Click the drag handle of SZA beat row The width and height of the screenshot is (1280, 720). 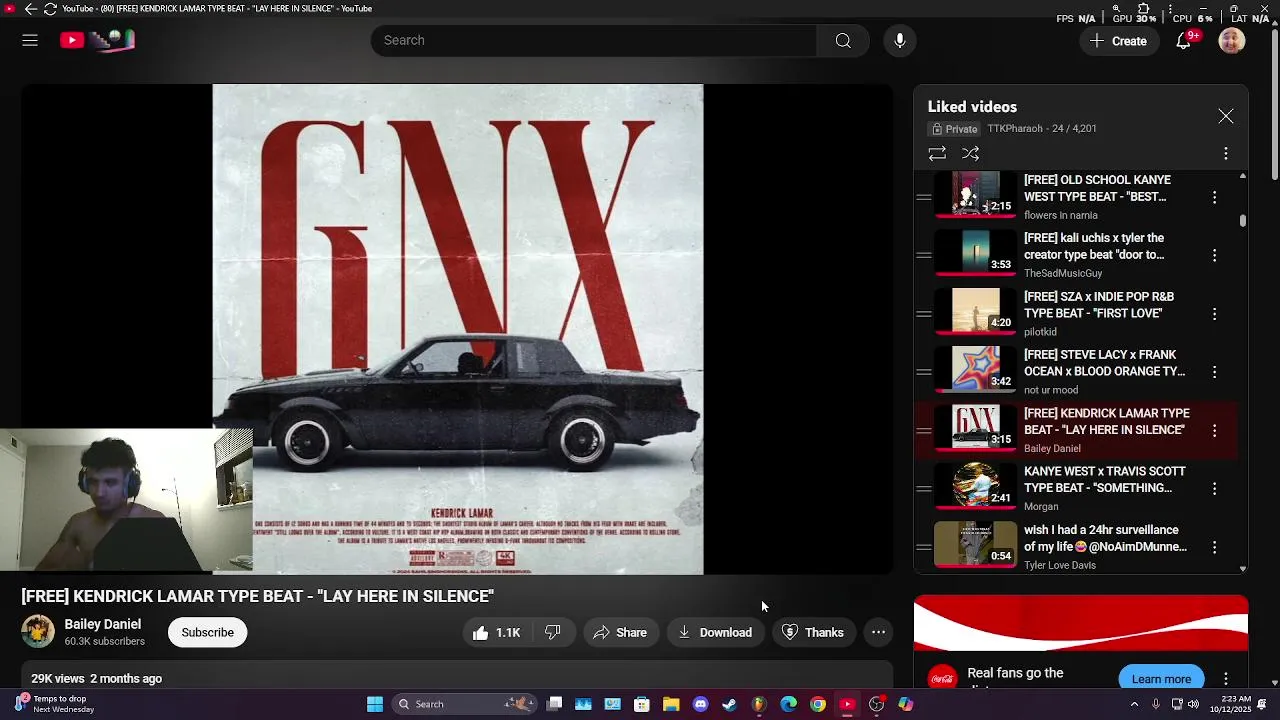pos(924,314)
